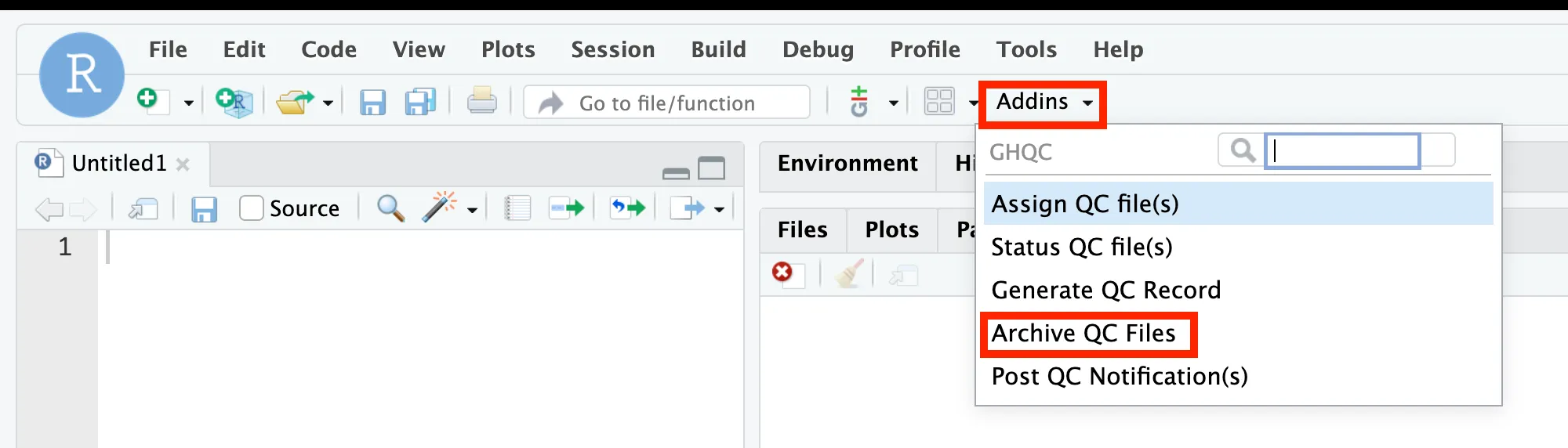
Task: Click the print document icon
Action: point(481,102)
